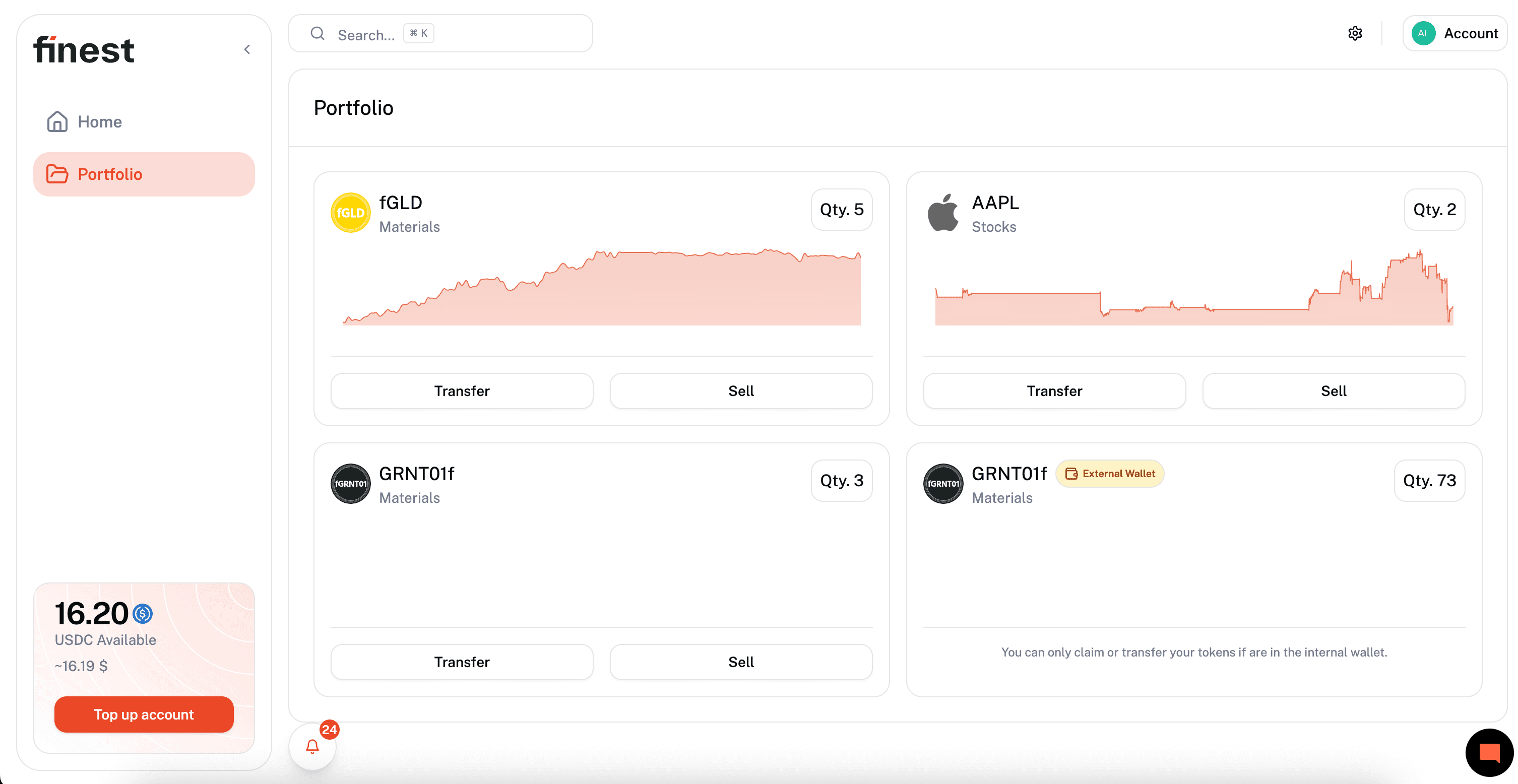Viewport: 1518px width, 784px height.
Task: Go to Home in sidebar
Action: click(x=100, y=122)
